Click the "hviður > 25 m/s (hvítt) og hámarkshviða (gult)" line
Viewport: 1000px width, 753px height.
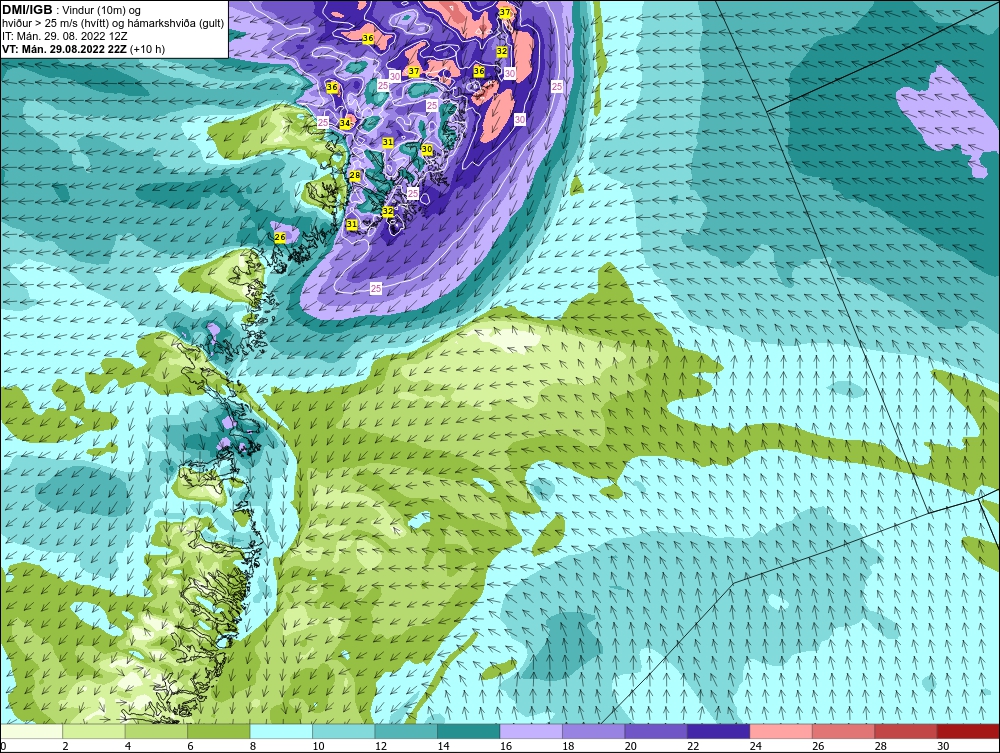(x=114, y=24)
